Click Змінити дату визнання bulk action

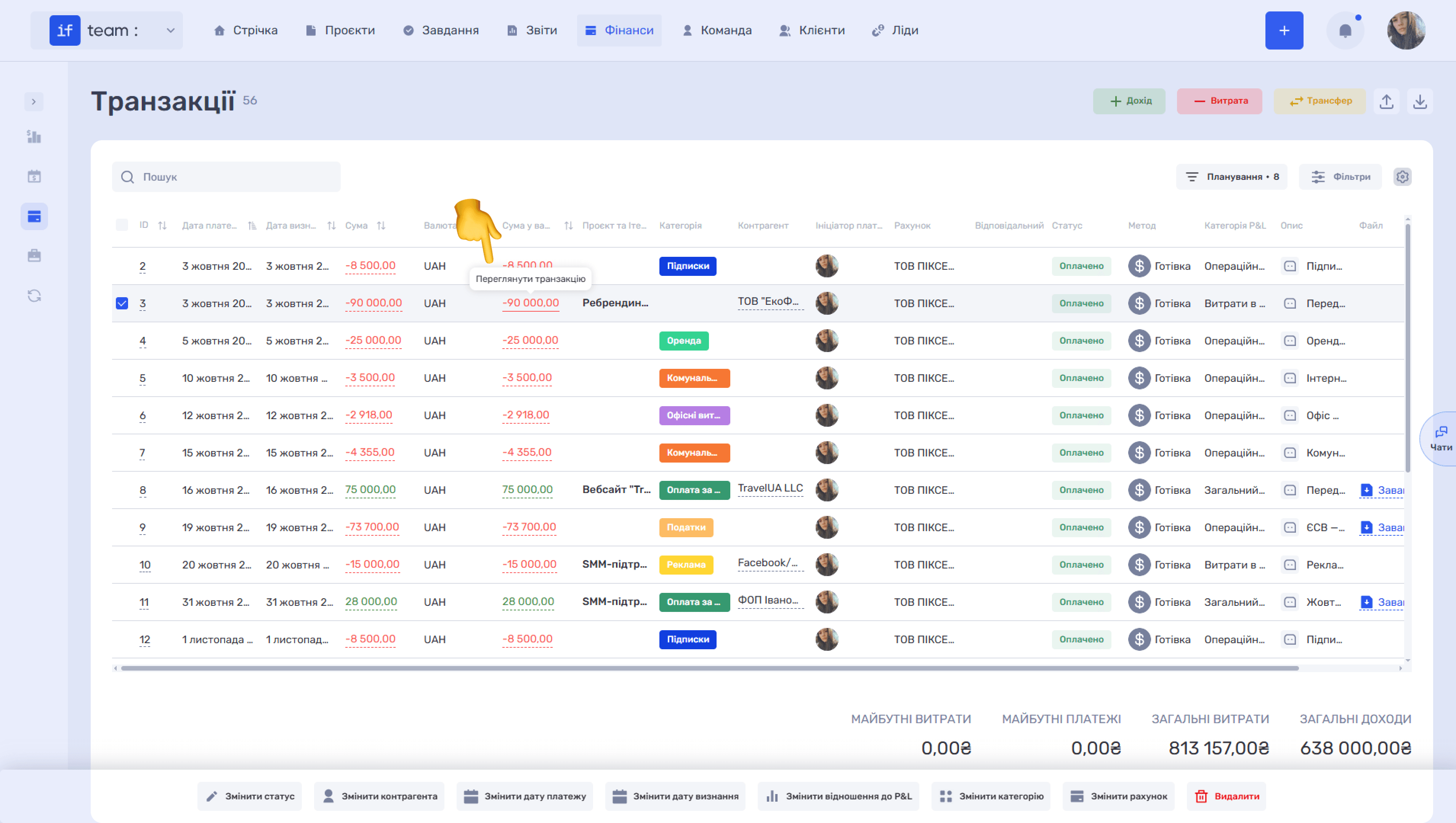[x=675, y=796]
